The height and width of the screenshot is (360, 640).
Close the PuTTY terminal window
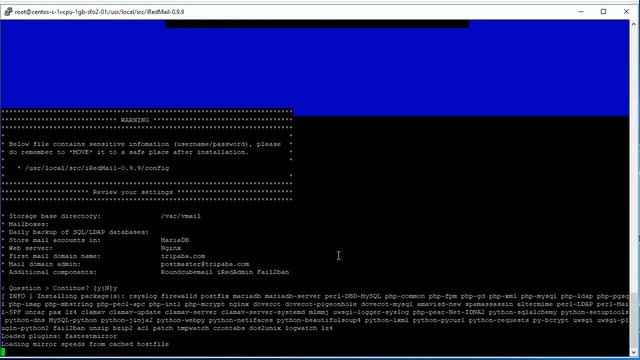coord(626,12)
